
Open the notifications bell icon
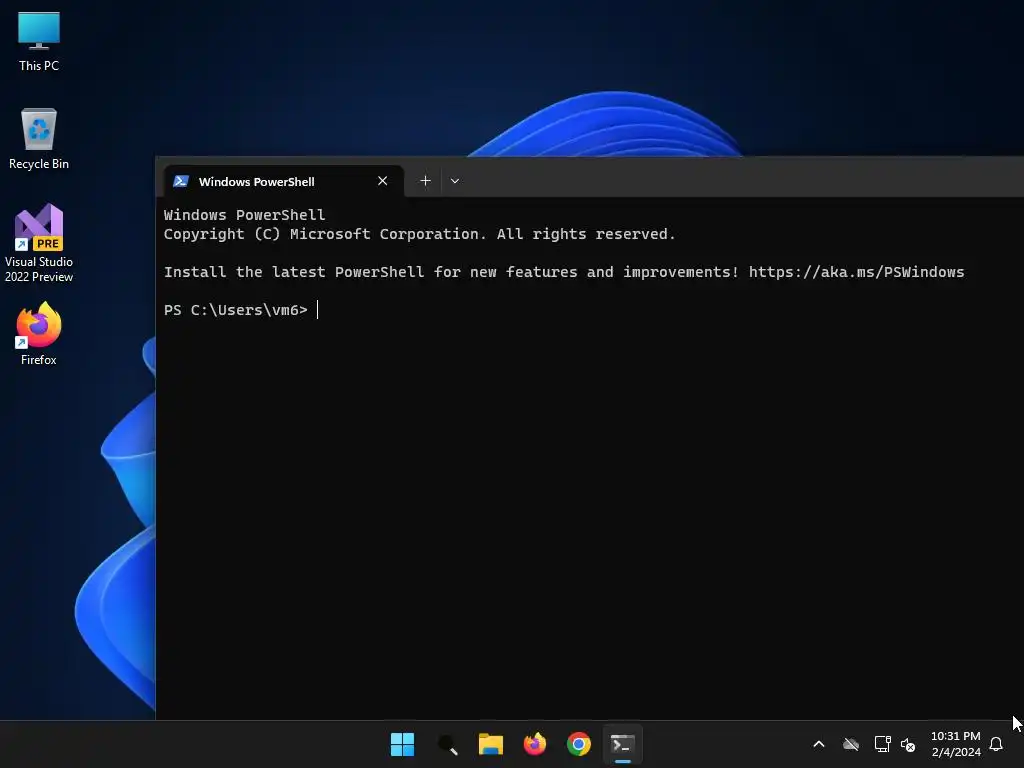[996, 744]
